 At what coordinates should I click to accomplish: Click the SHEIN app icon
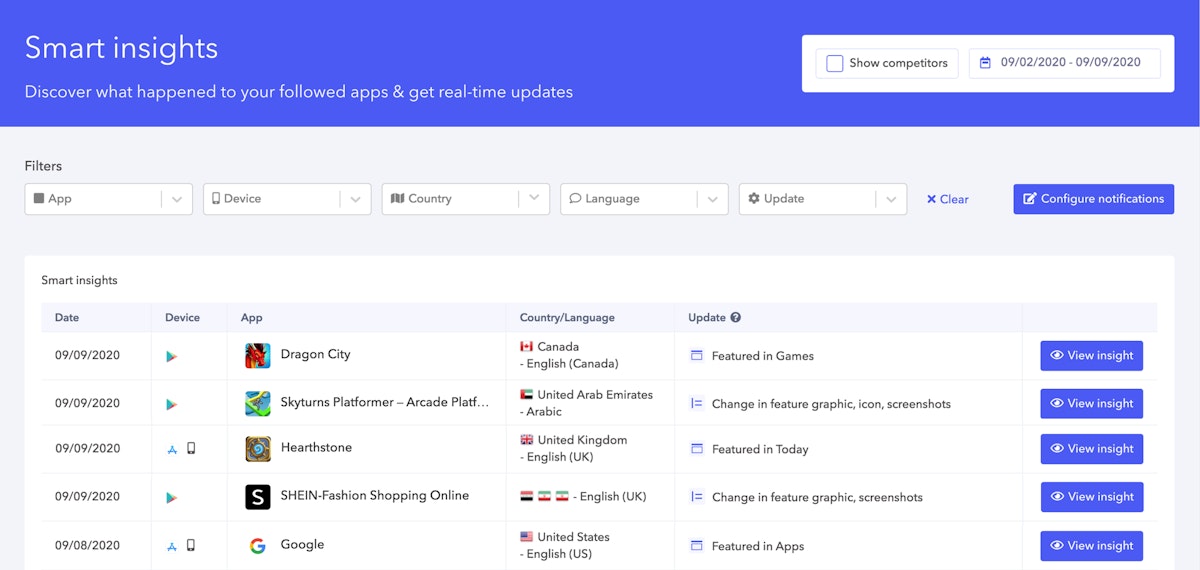tap(258, 497)
